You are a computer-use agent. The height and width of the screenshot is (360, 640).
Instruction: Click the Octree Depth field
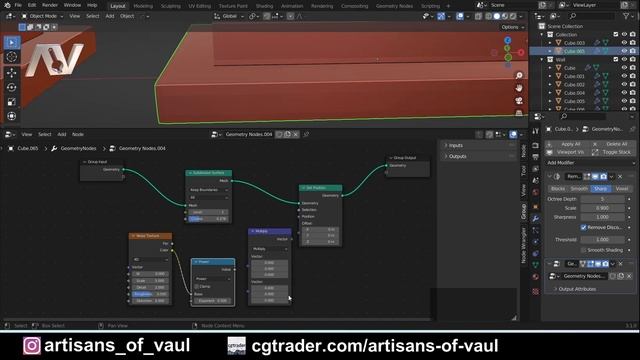pos(602,199)
